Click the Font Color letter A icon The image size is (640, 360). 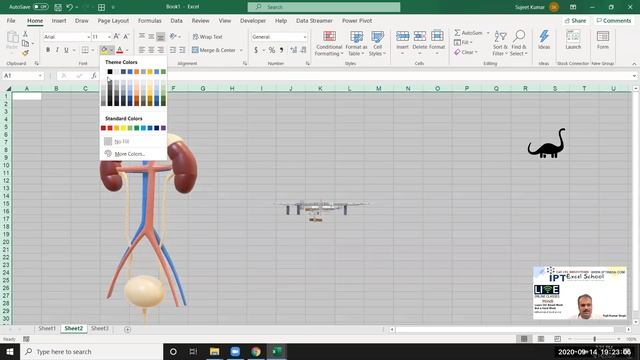pyautogui.click(x=120, y=50)
